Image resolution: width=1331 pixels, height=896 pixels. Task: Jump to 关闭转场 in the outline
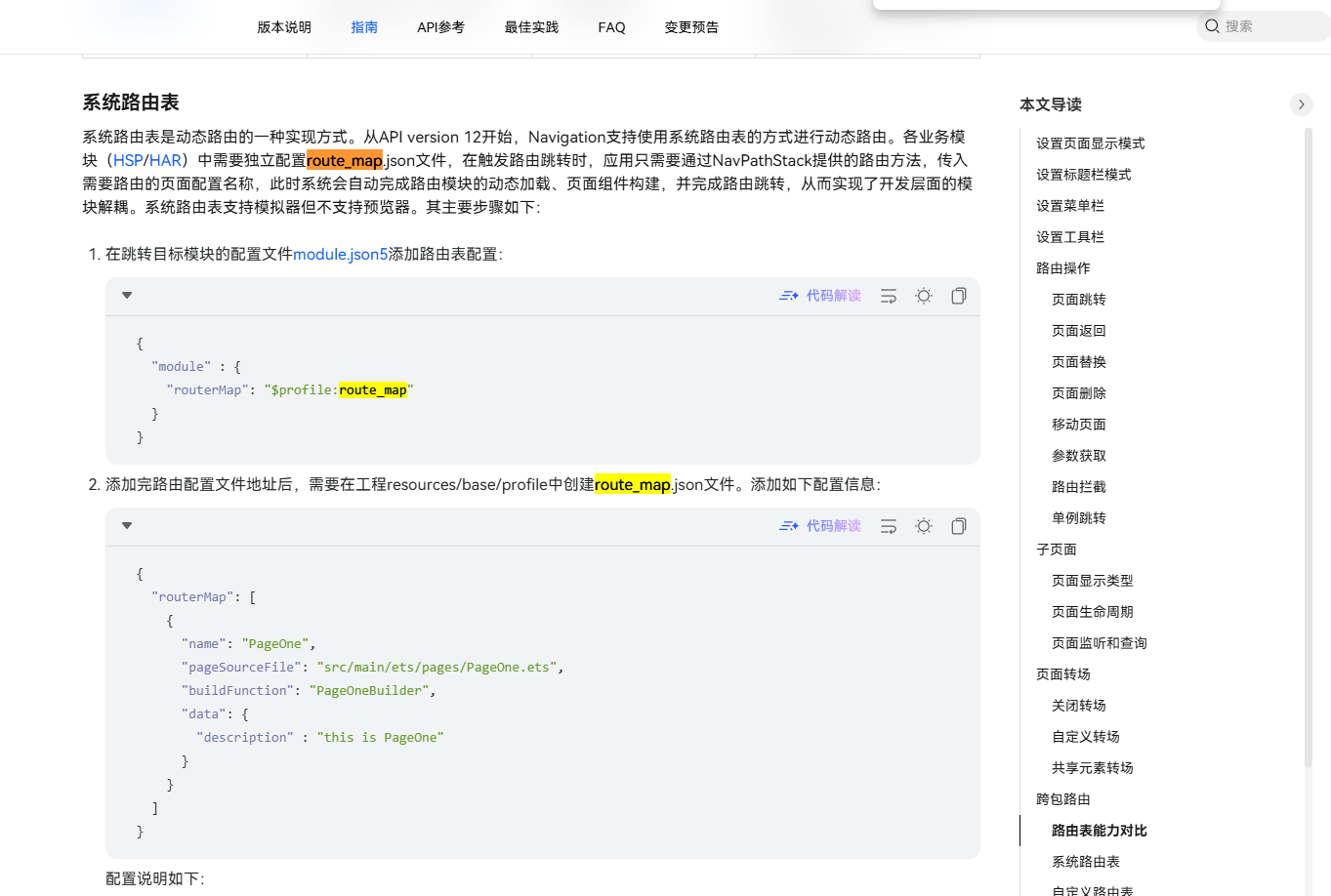tap(1078, 706)
